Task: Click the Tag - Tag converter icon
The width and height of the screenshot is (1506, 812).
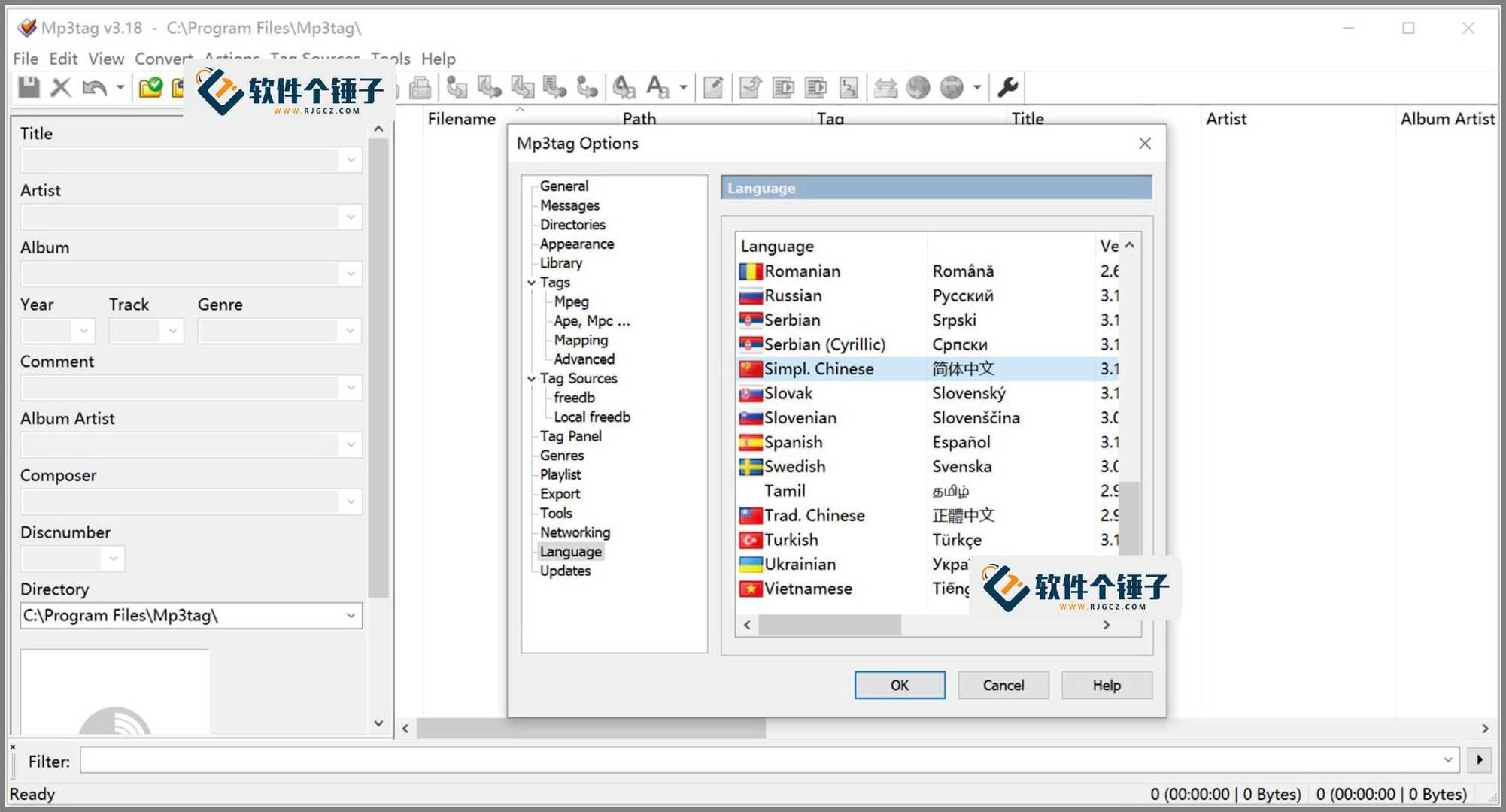Action: tap(587, 87)
